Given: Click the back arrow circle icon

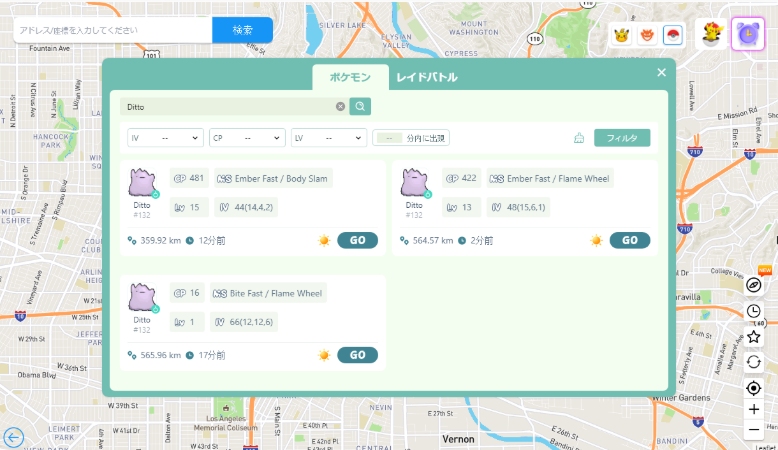Looking at the screenshot, I should [13, 438].
